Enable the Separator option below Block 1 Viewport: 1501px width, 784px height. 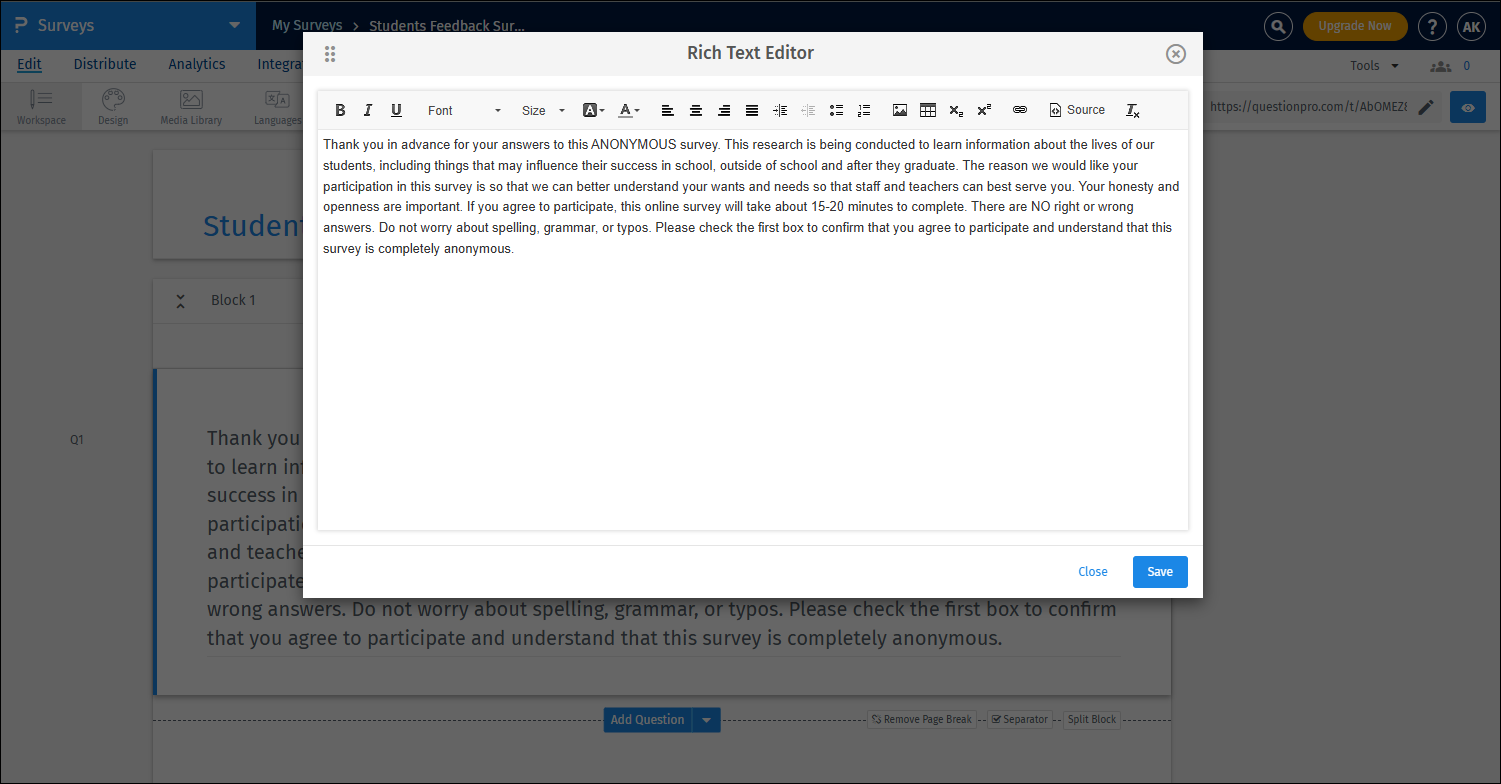pyautogui.click(x=1020, y=719)
